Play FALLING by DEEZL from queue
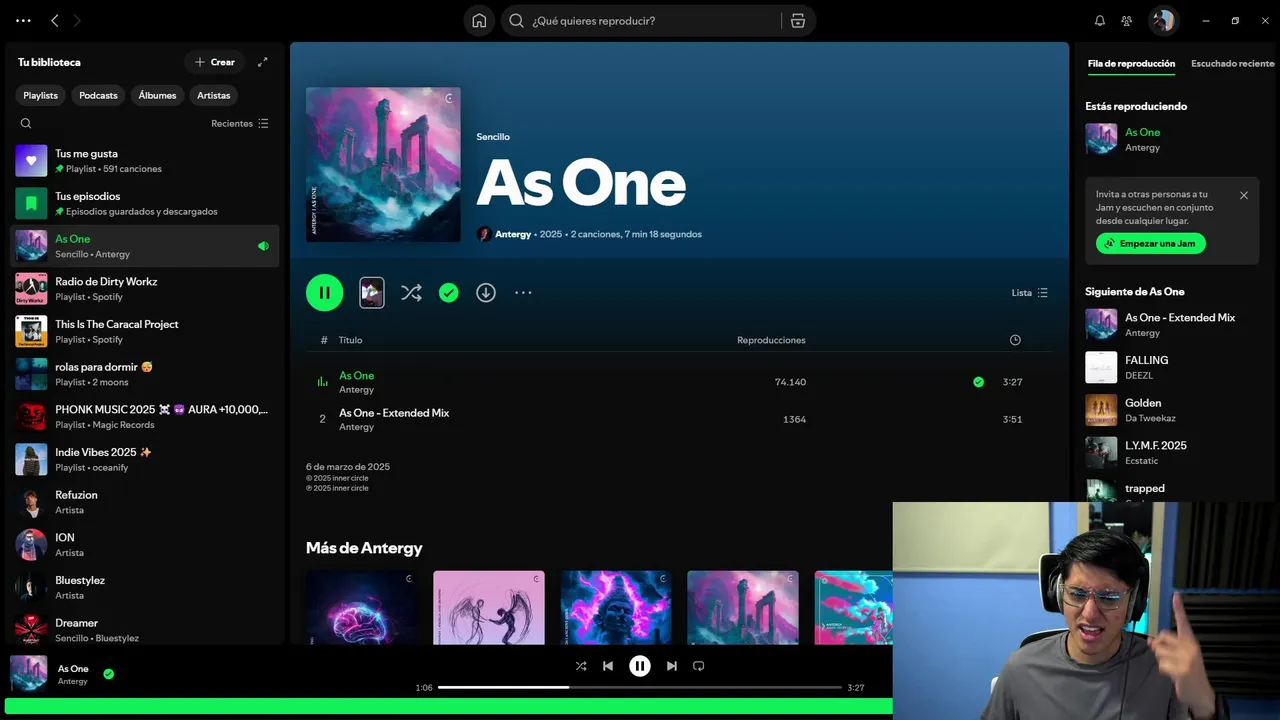1280x720 pixels. point(1171,367)
